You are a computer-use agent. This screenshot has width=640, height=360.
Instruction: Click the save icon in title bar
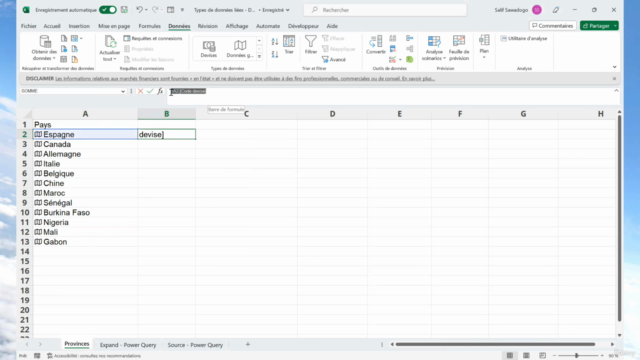click(124, 9)
